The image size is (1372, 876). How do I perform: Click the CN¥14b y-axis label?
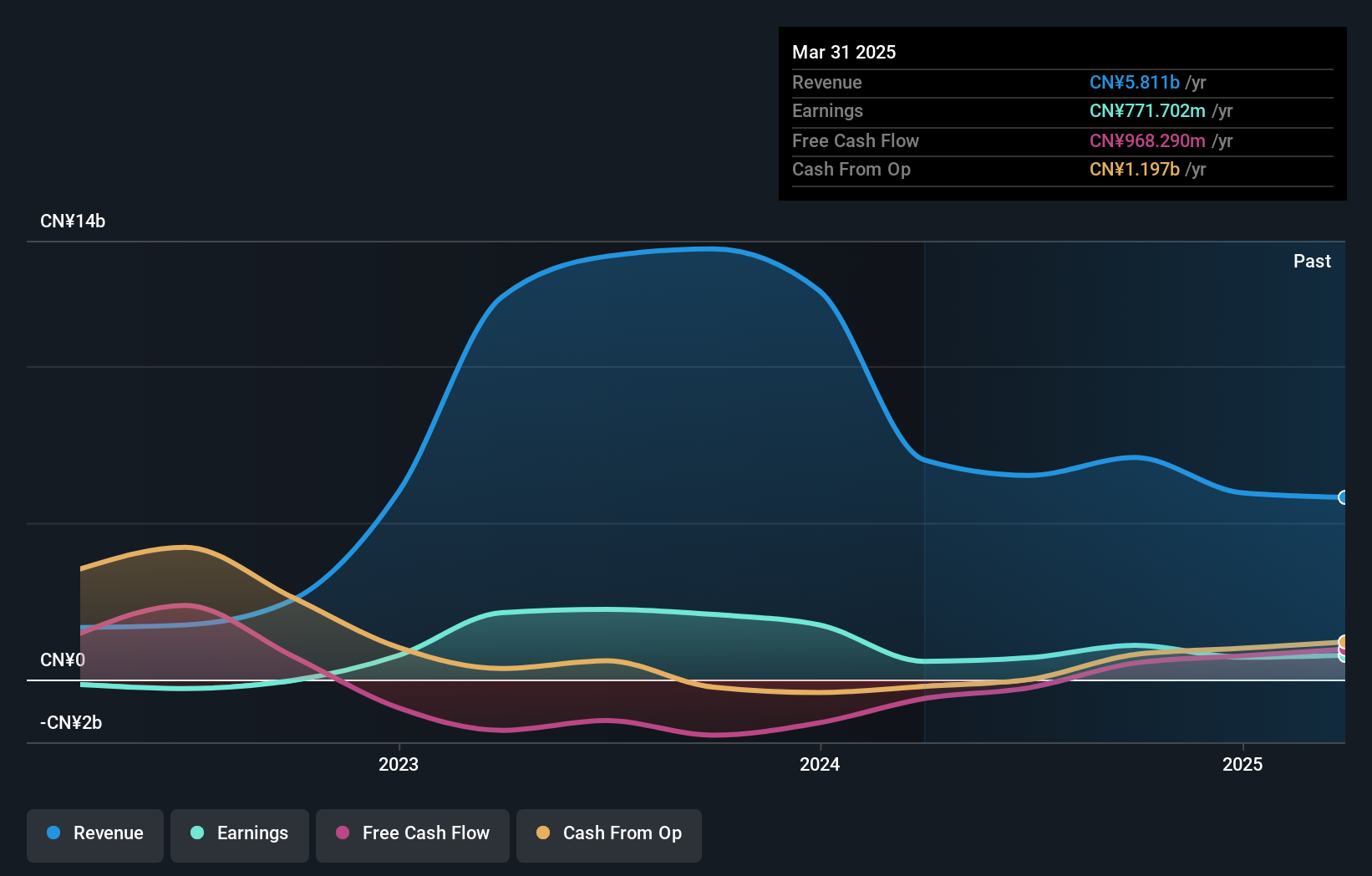(73, 222)
